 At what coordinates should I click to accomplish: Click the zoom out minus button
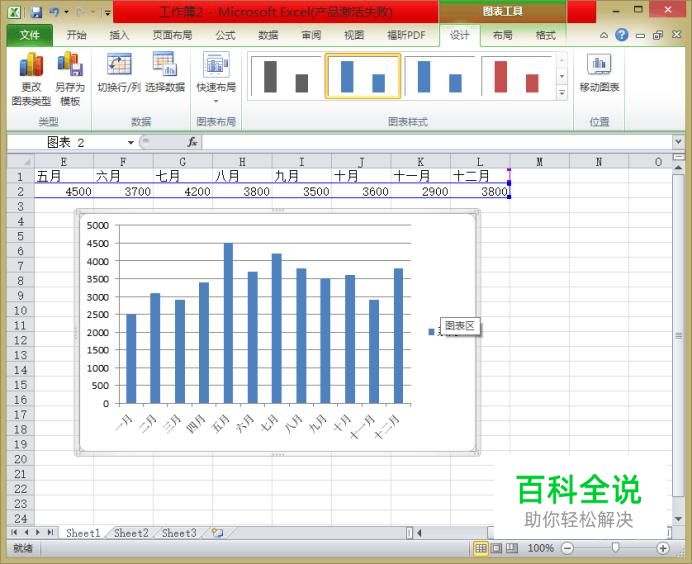click(x=568, y=548)
